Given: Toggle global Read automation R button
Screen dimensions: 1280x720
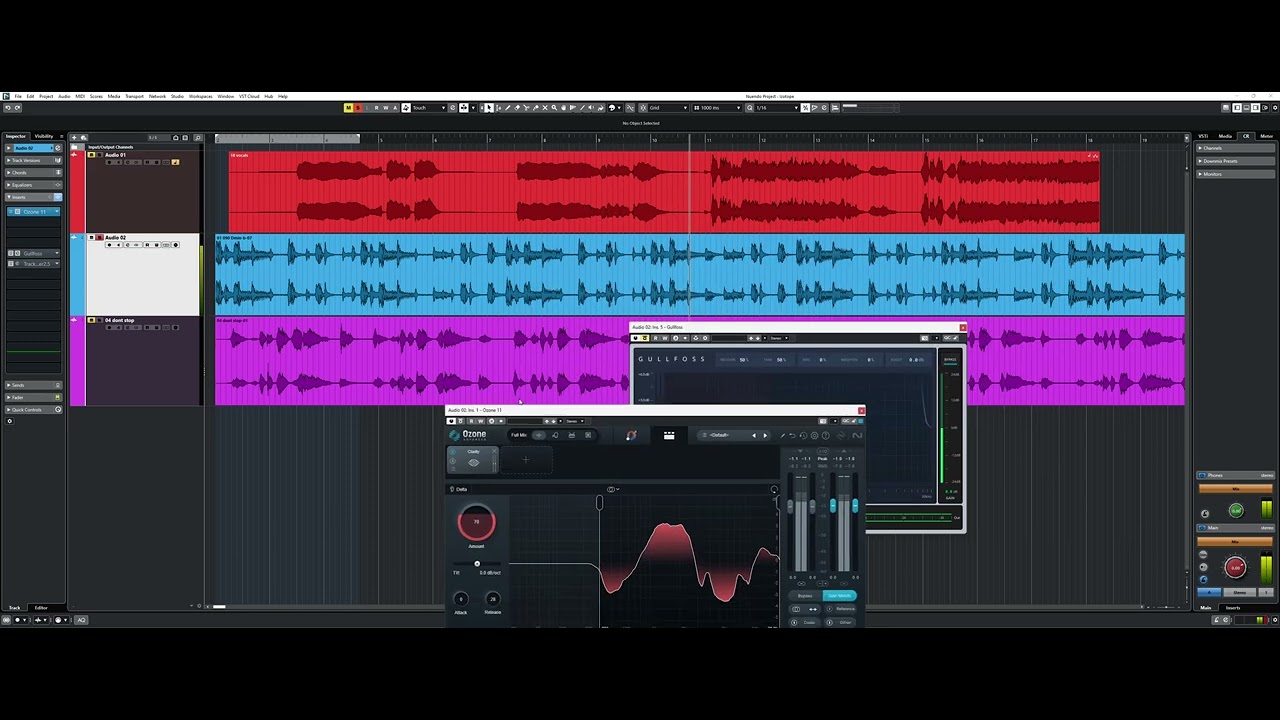Looking at the screenshot, I should (x=377, y=107).
